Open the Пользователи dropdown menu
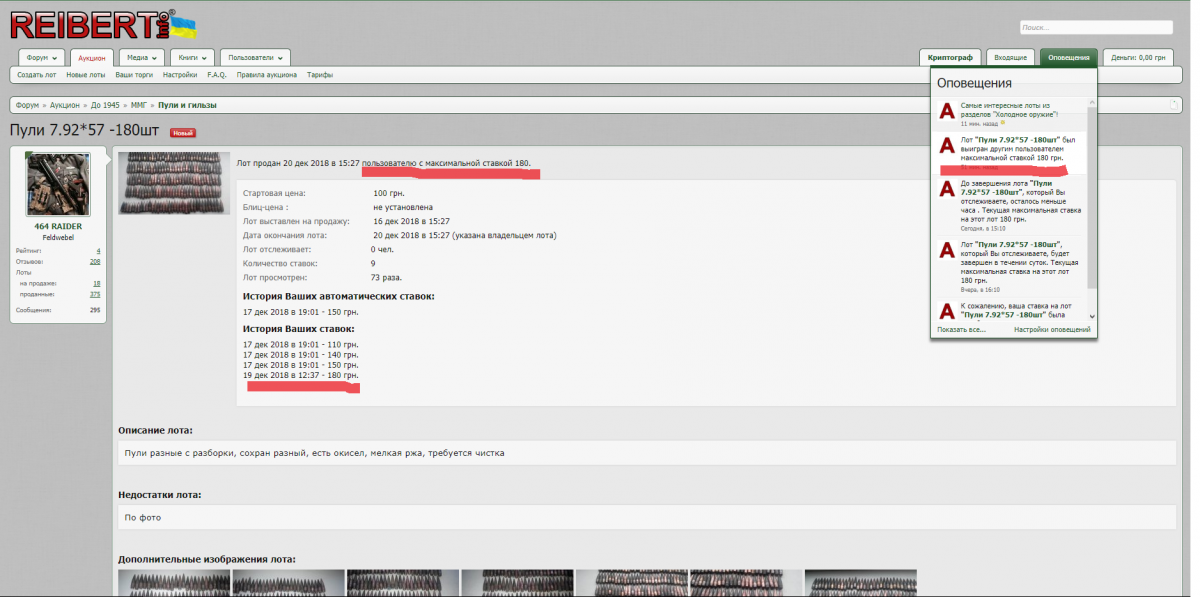The image size is (1200, 597). [255, 58]
